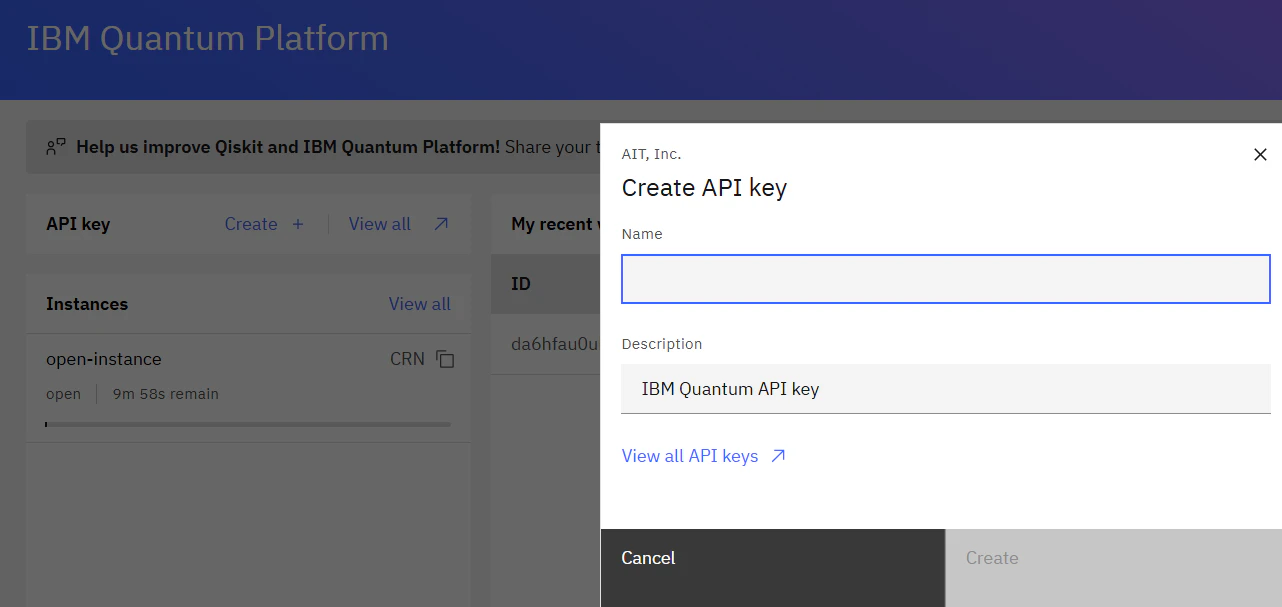This screenshot has width=1282, height=607.
Task: Click the arrow icon beside API key View all
Action: point(441,224)
